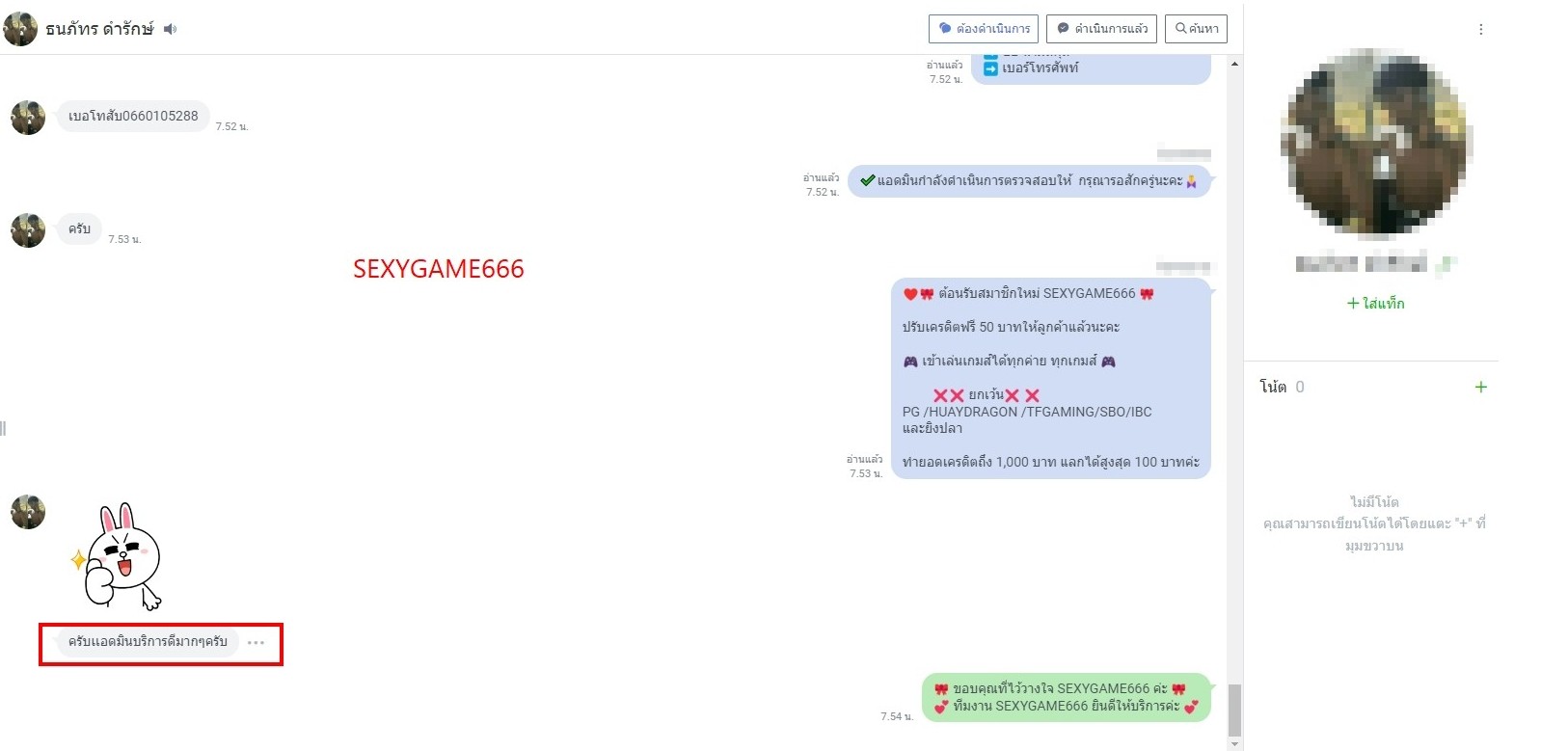Click the ต้องดำเนินการ status button
Image resolution: width=1568 pixels, height=751 pixels.
click(984, 29)
